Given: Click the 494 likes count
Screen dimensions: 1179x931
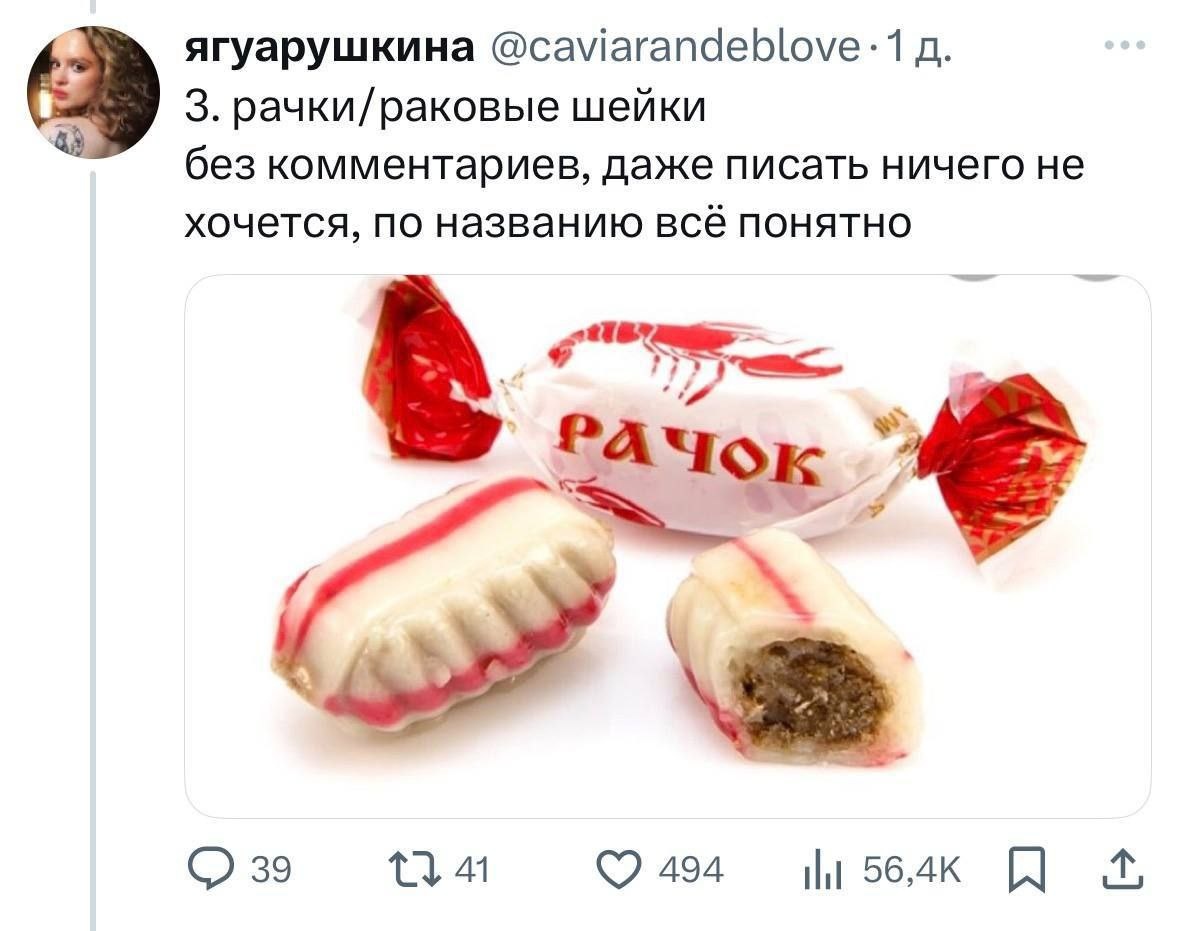Looking at the screenshot, I should click(691, 870).
